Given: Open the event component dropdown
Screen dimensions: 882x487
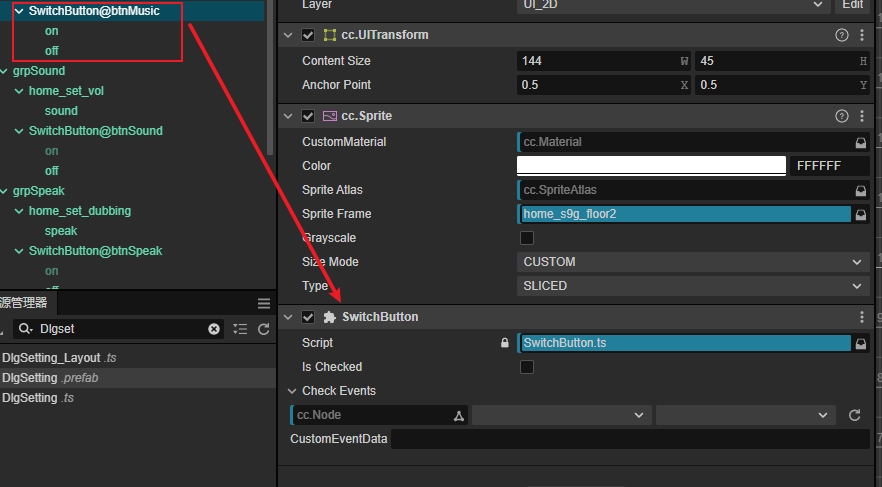Looking at the screenshot, I should pos(561,415).
